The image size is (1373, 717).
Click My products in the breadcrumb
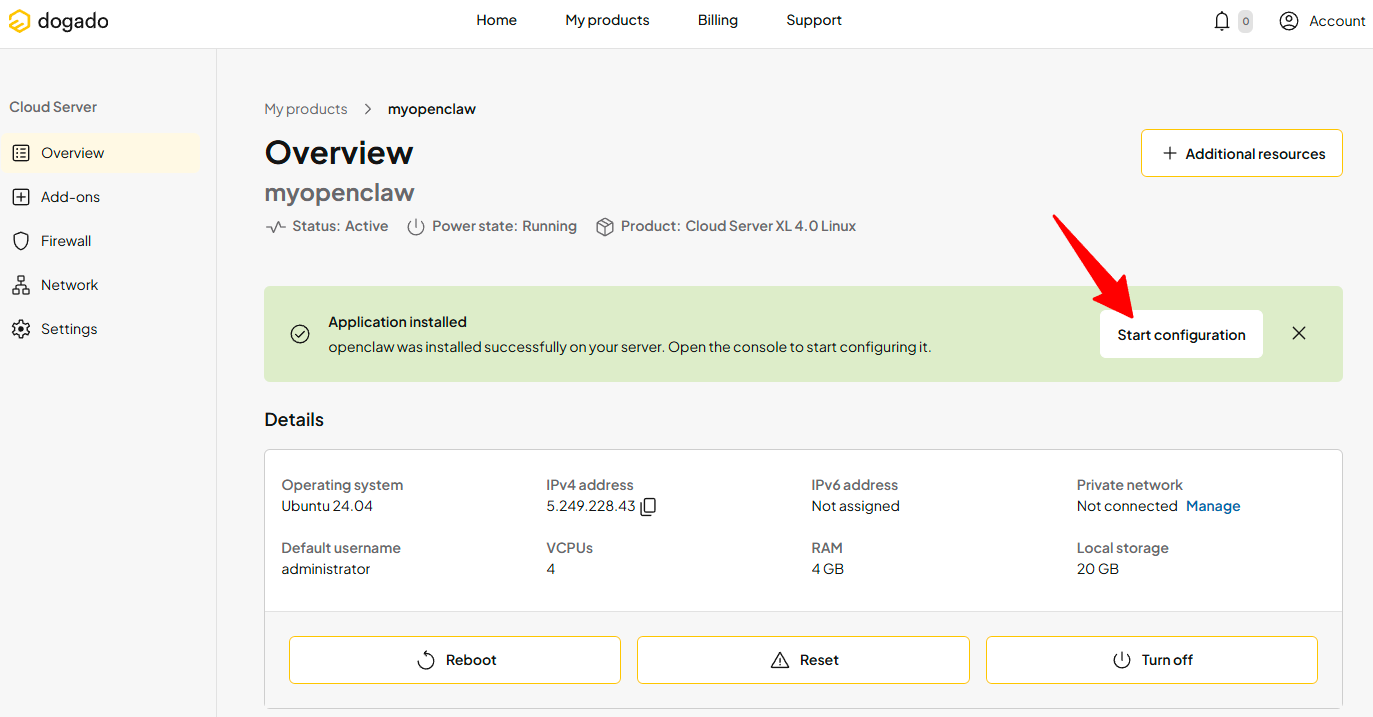point(306,109)
